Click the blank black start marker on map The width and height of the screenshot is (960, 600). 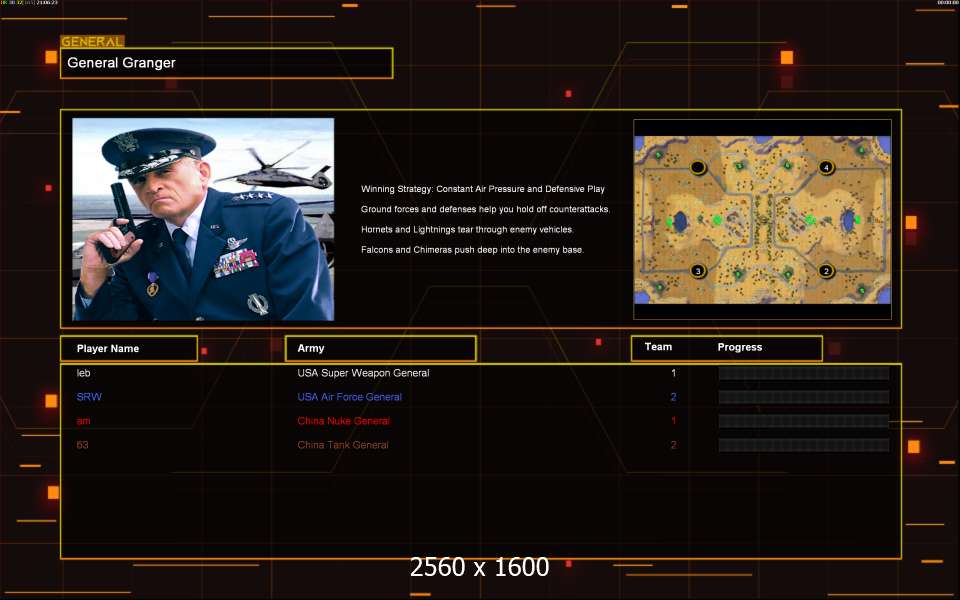pyautogui.click(x=698, y=167)
